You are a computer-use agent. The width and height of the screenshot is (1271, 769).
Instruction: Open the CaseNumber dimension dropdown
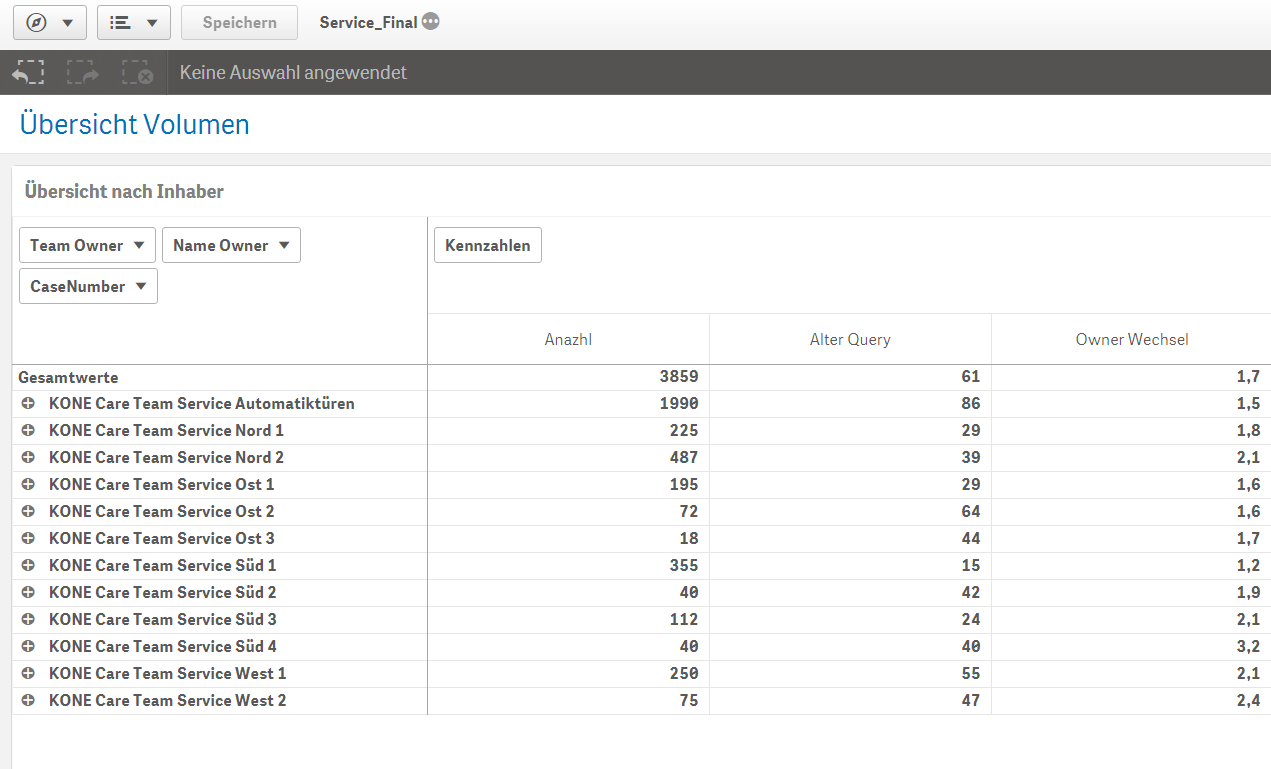[x=88, y=286]
